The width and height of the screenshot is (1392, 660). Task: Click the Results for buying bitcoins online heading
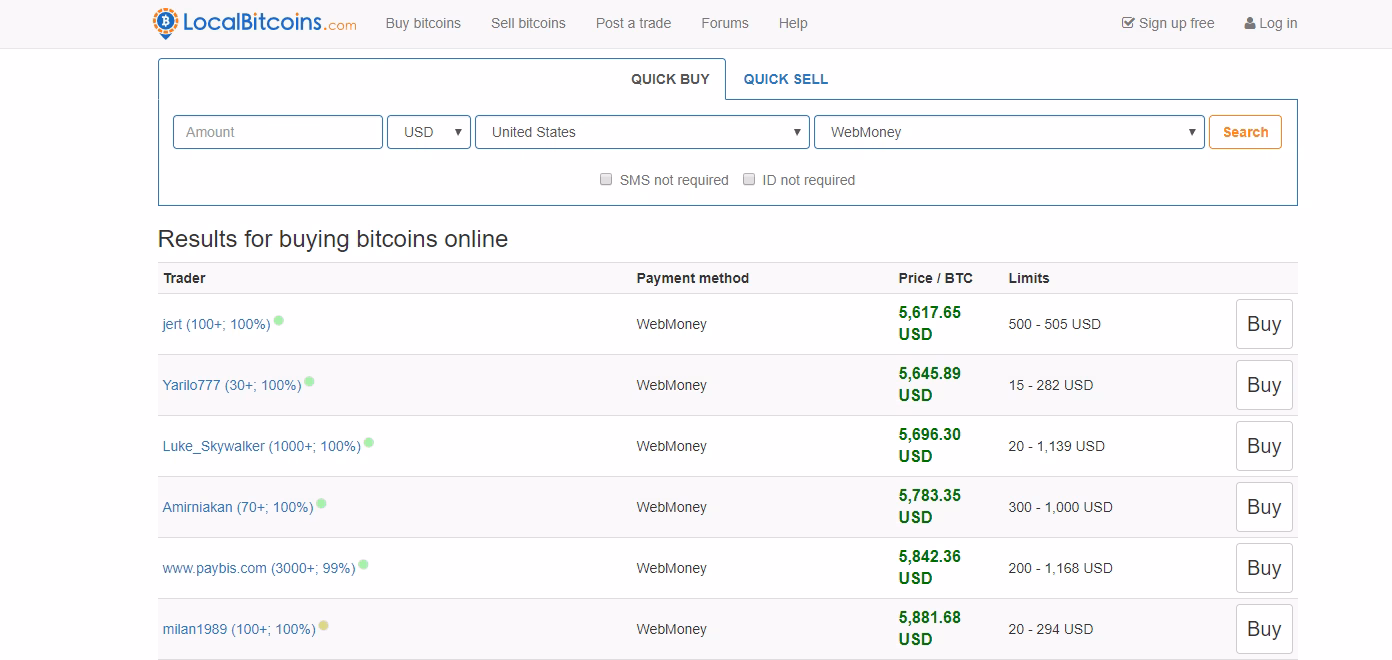pos(333,239)
